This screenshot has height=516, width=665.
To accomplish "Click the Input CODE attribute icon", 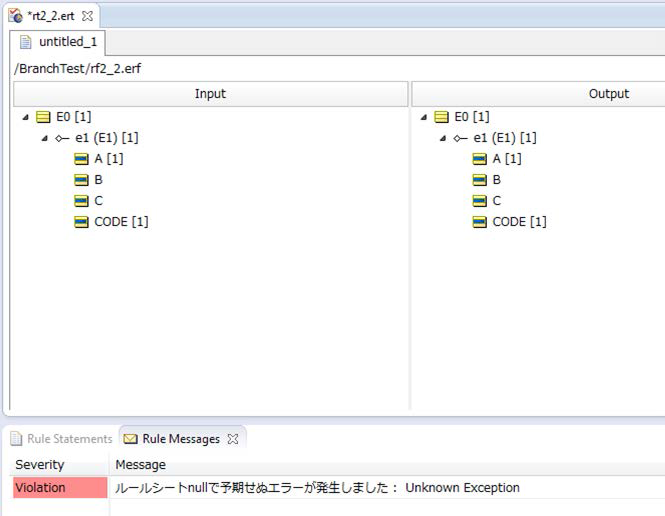I will coord(81,222).
